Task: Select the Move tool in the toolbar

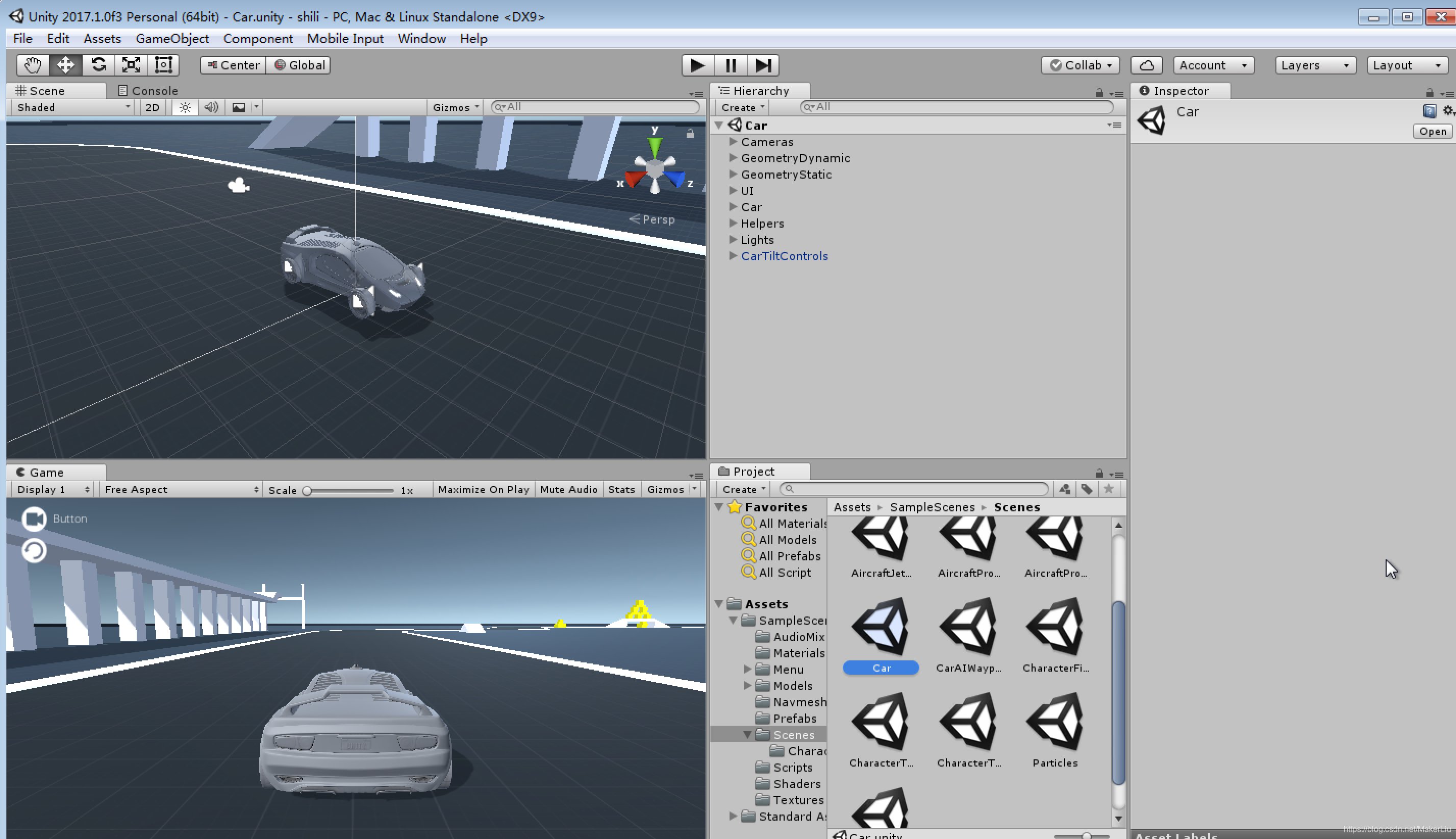Action: (65, 65)
